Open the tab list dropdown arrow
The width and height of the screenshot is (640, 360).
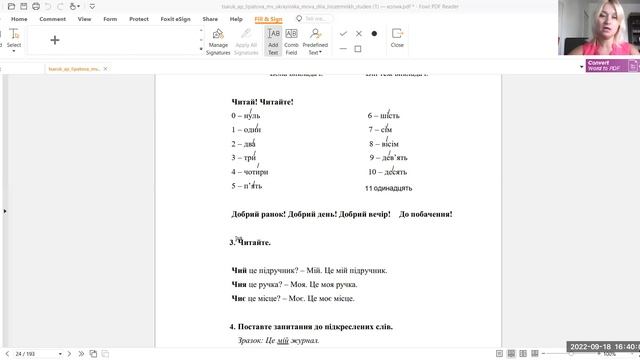pyautogui.click(x=582, y=67)
